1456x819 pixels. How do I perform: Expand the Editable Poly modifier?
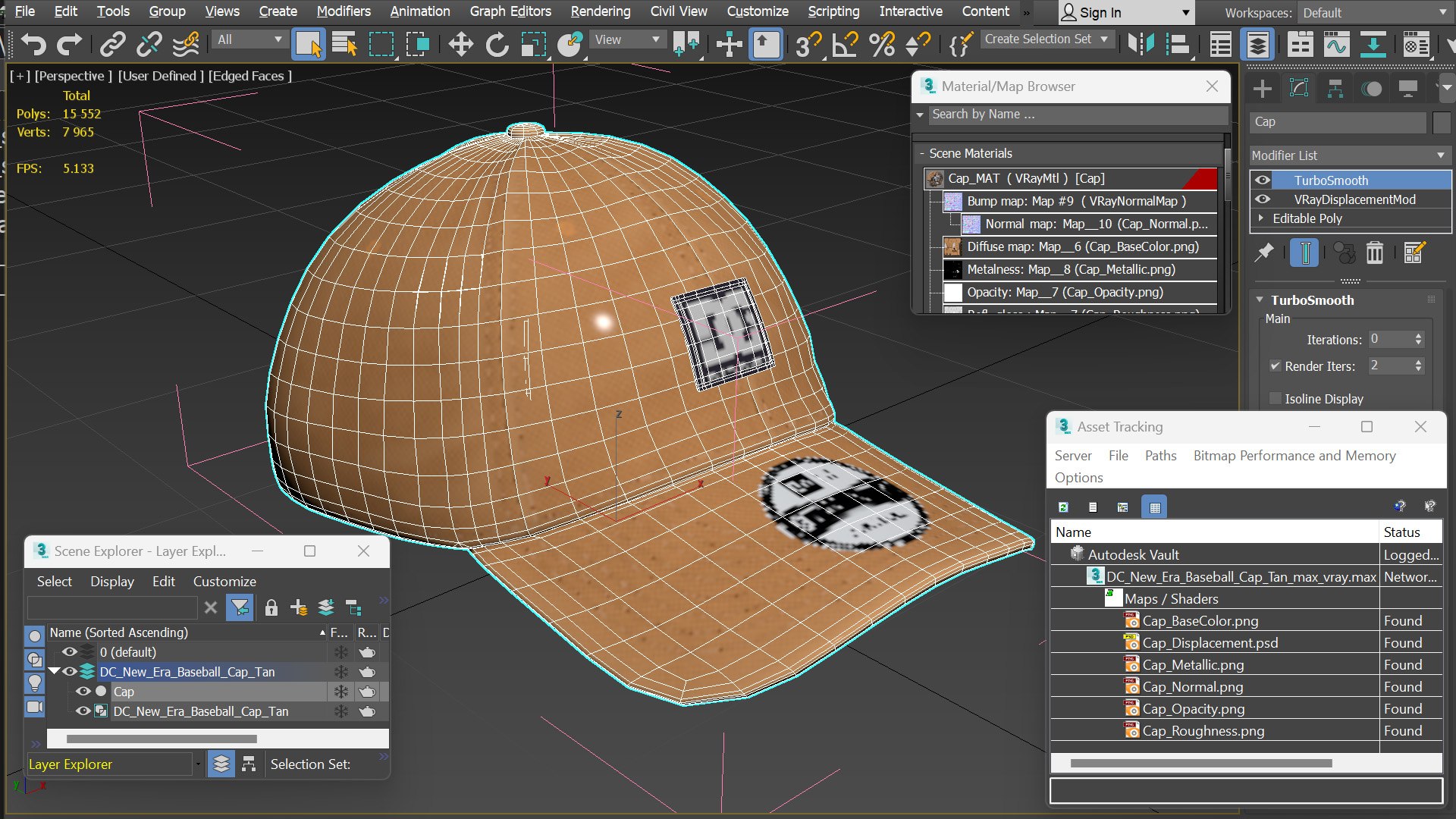coord(1261,218)
